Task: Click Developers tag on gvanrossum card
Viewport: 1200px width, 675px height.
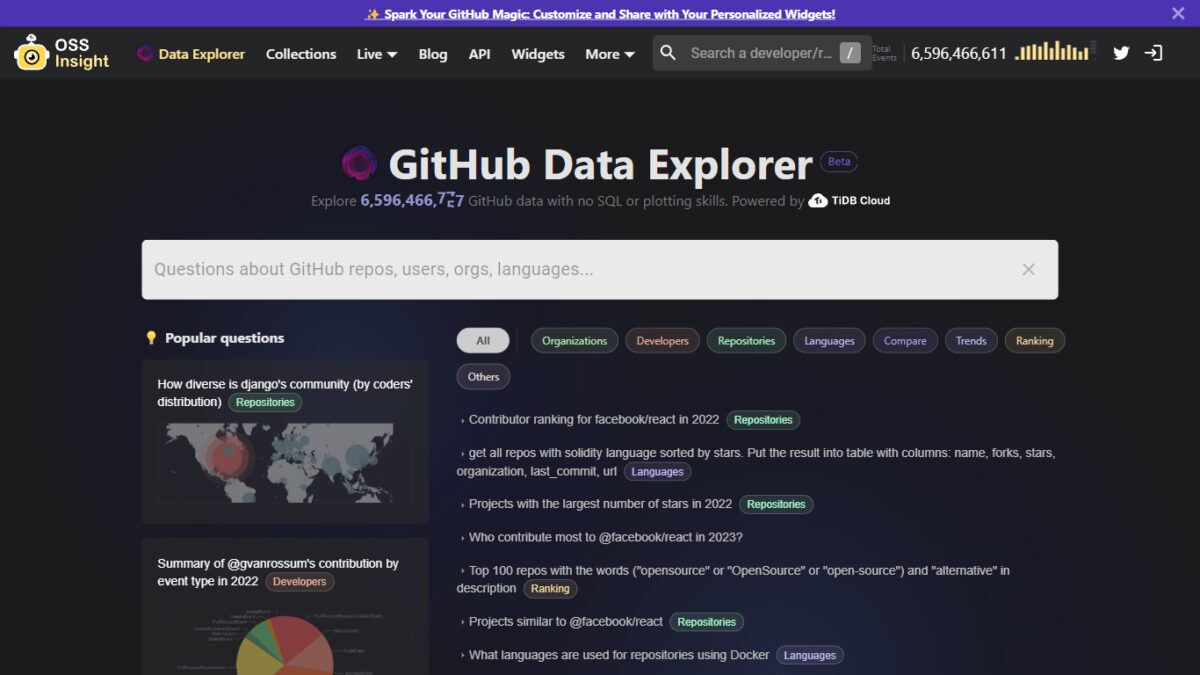Action: pyautogui.click(x=300, y=581)
